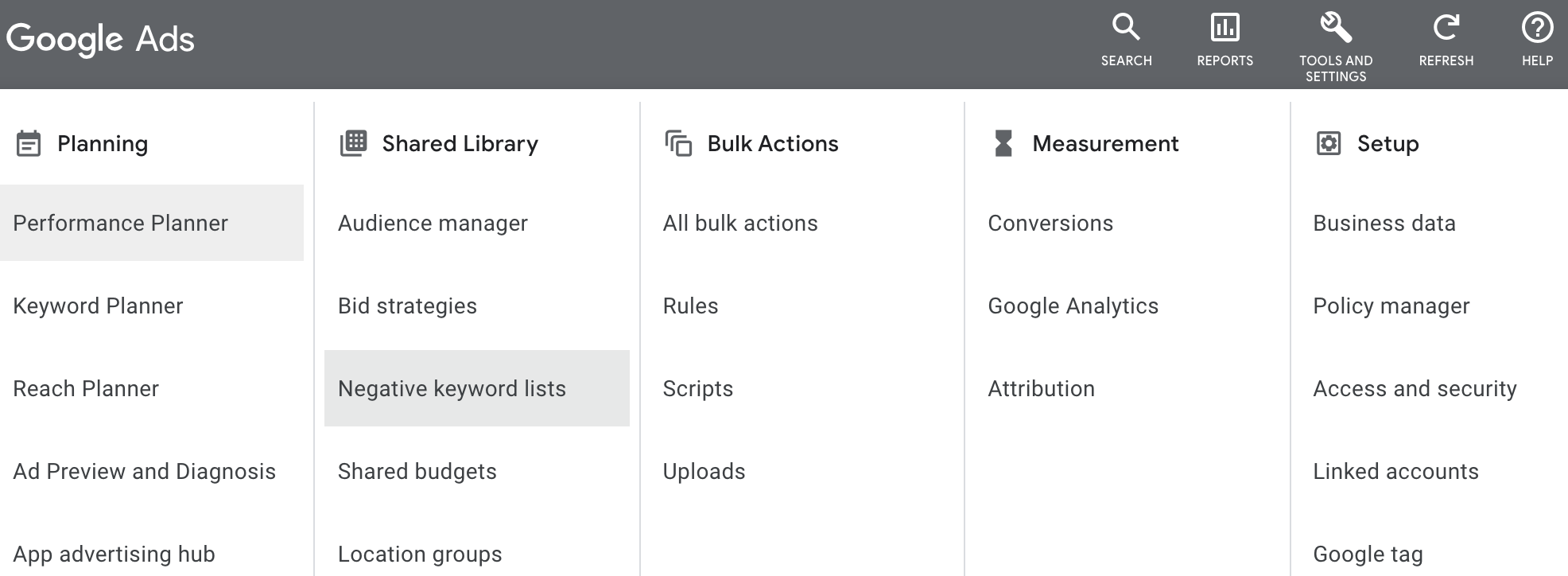Viewport: 1568px width, 576px height.
Task: Click the REFRESH label in header
Action: [x=1446, y=60]
